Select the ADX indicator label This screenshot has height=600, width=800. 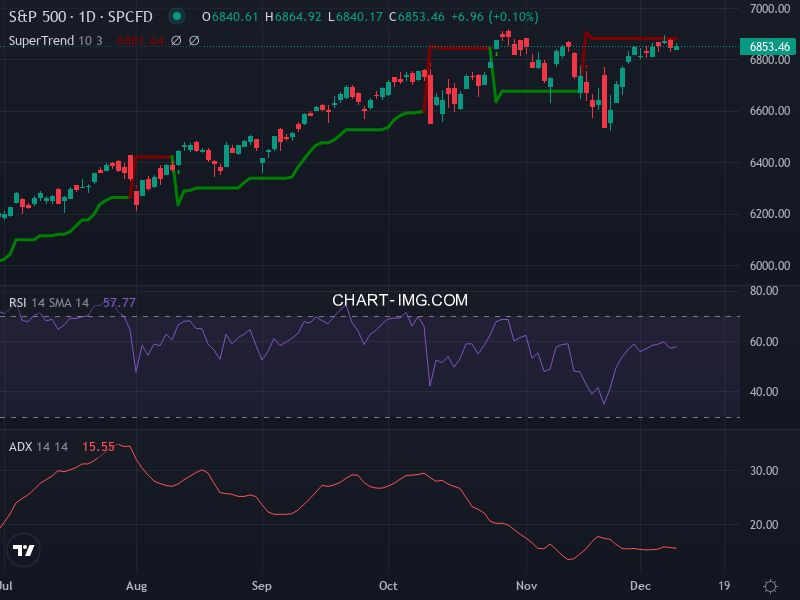pos(20,447)
